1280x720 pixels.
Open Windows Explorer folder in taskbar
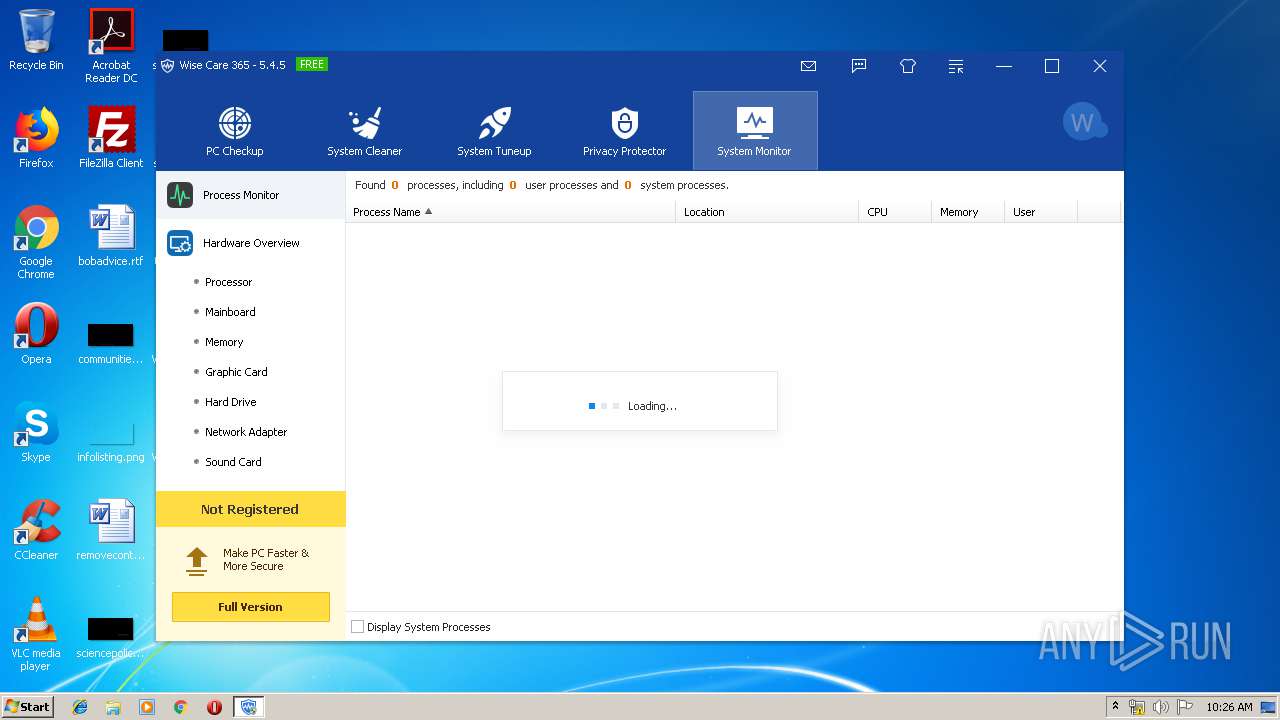[113, 707]
